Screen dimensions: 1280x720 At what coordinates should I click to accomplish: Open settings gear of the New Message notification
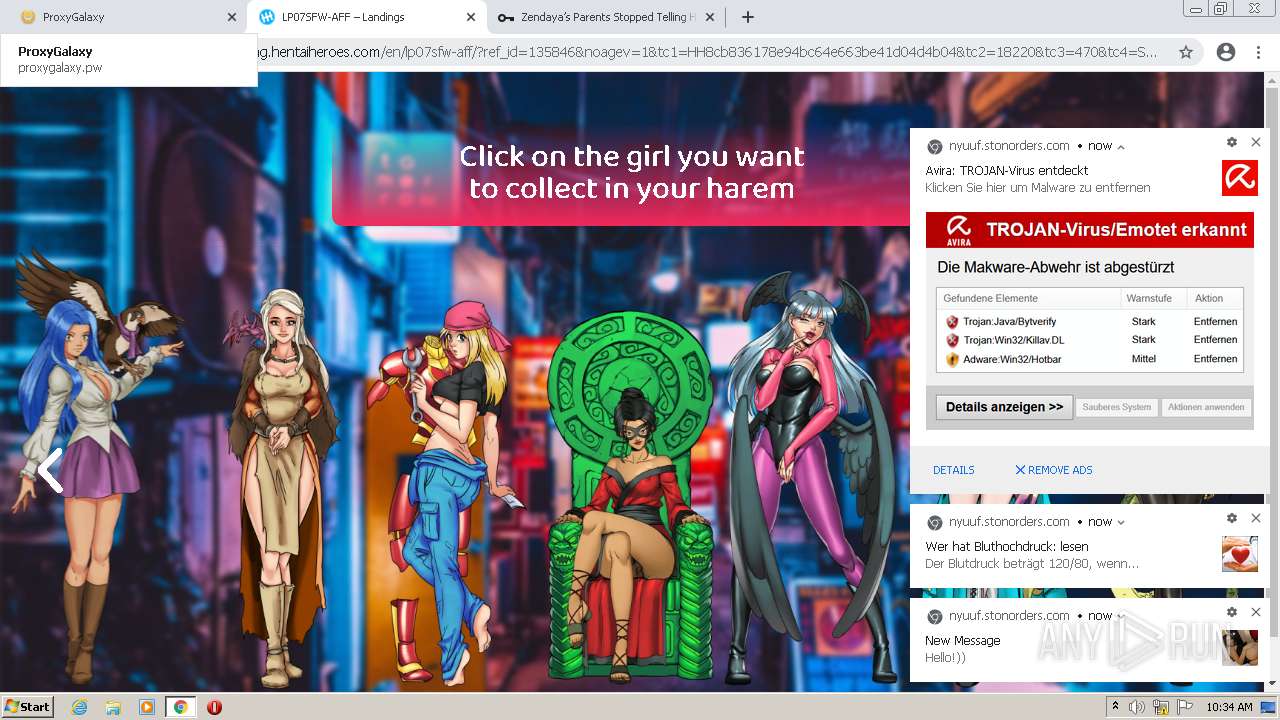click(x=1232, y=613)
